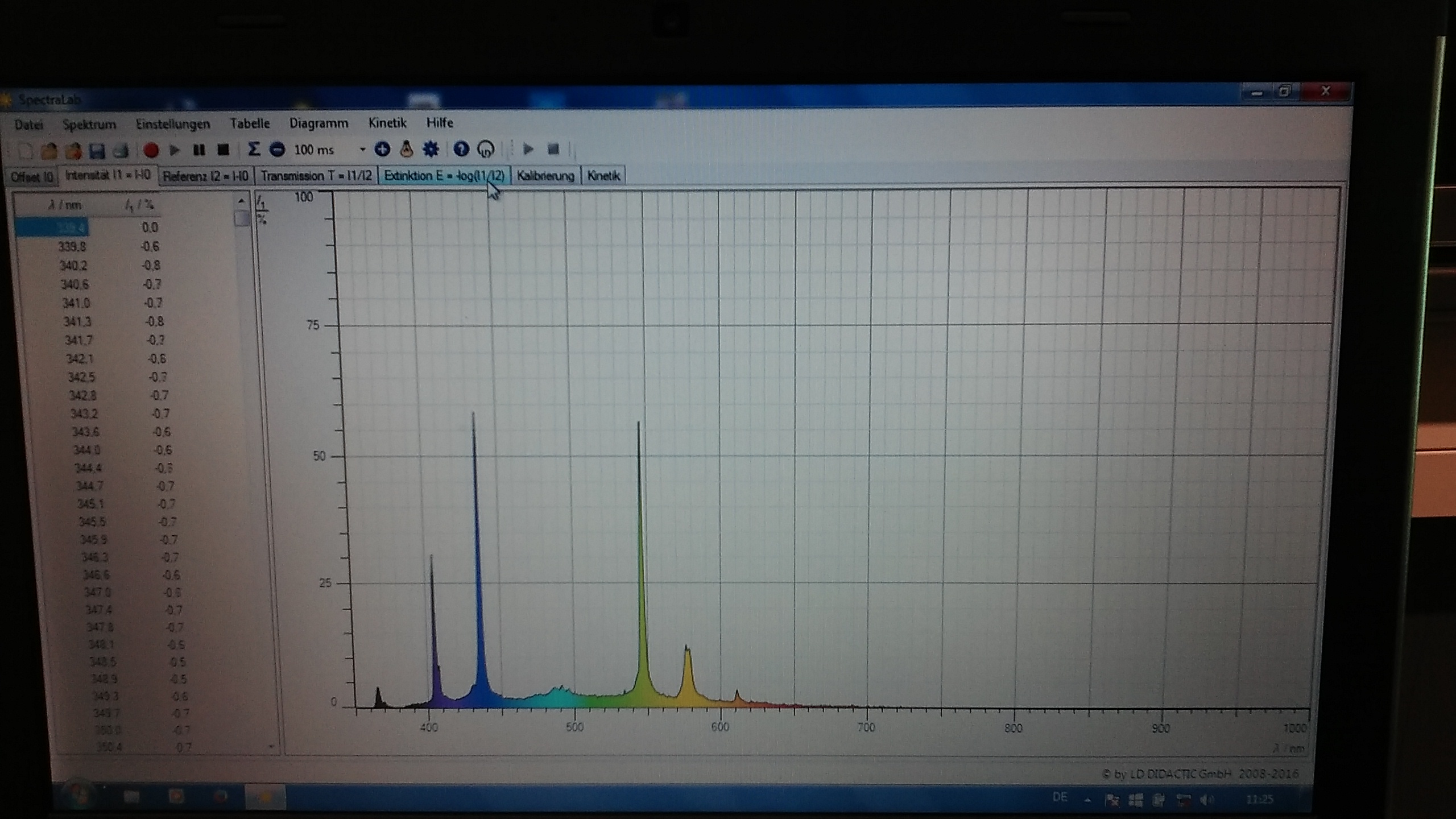
Task: Click the save diskette icon
Action: (x=97, y=151)
